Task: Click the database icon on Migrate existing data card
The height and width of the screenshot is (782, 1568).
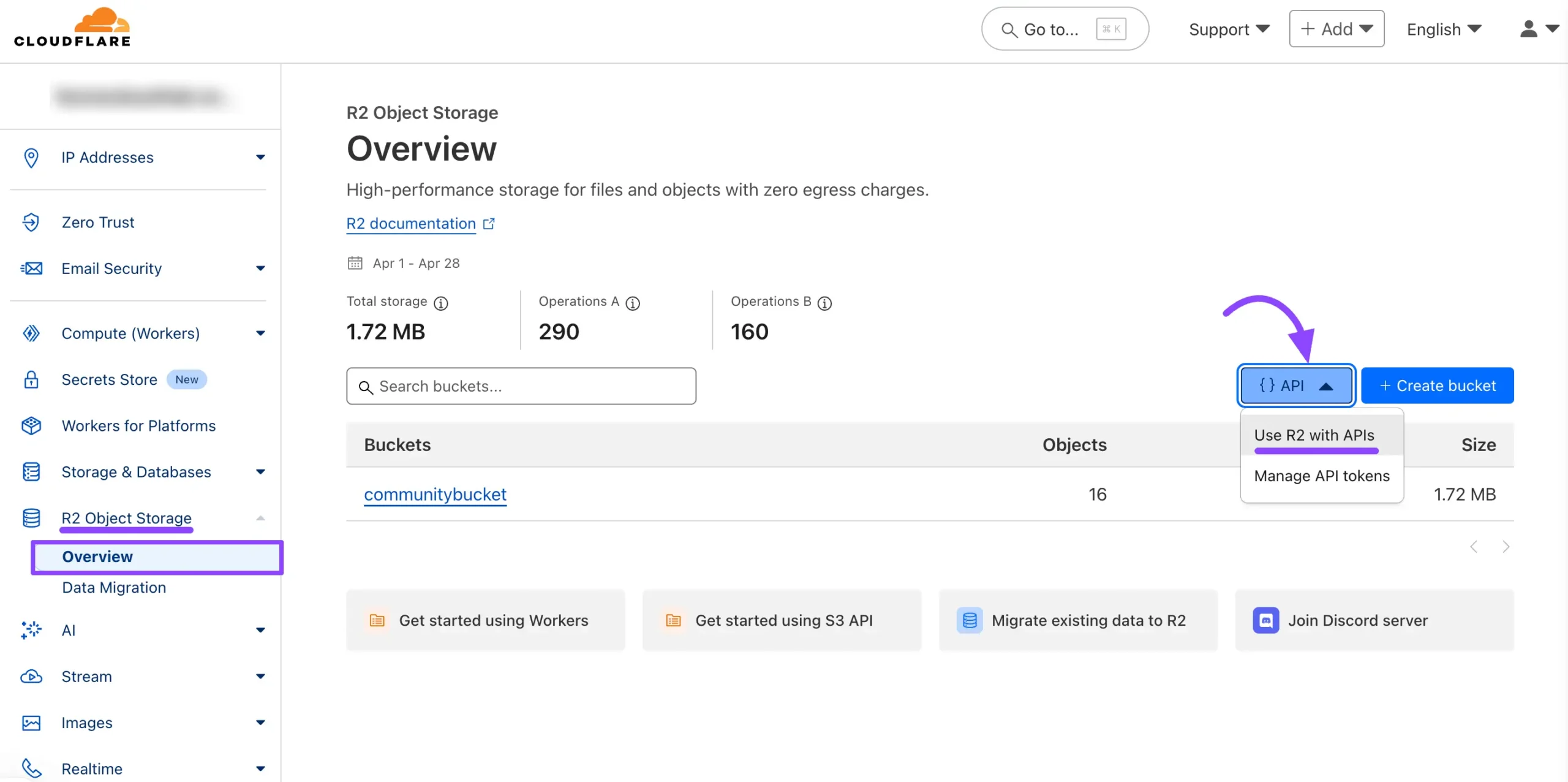Action: 970,620
